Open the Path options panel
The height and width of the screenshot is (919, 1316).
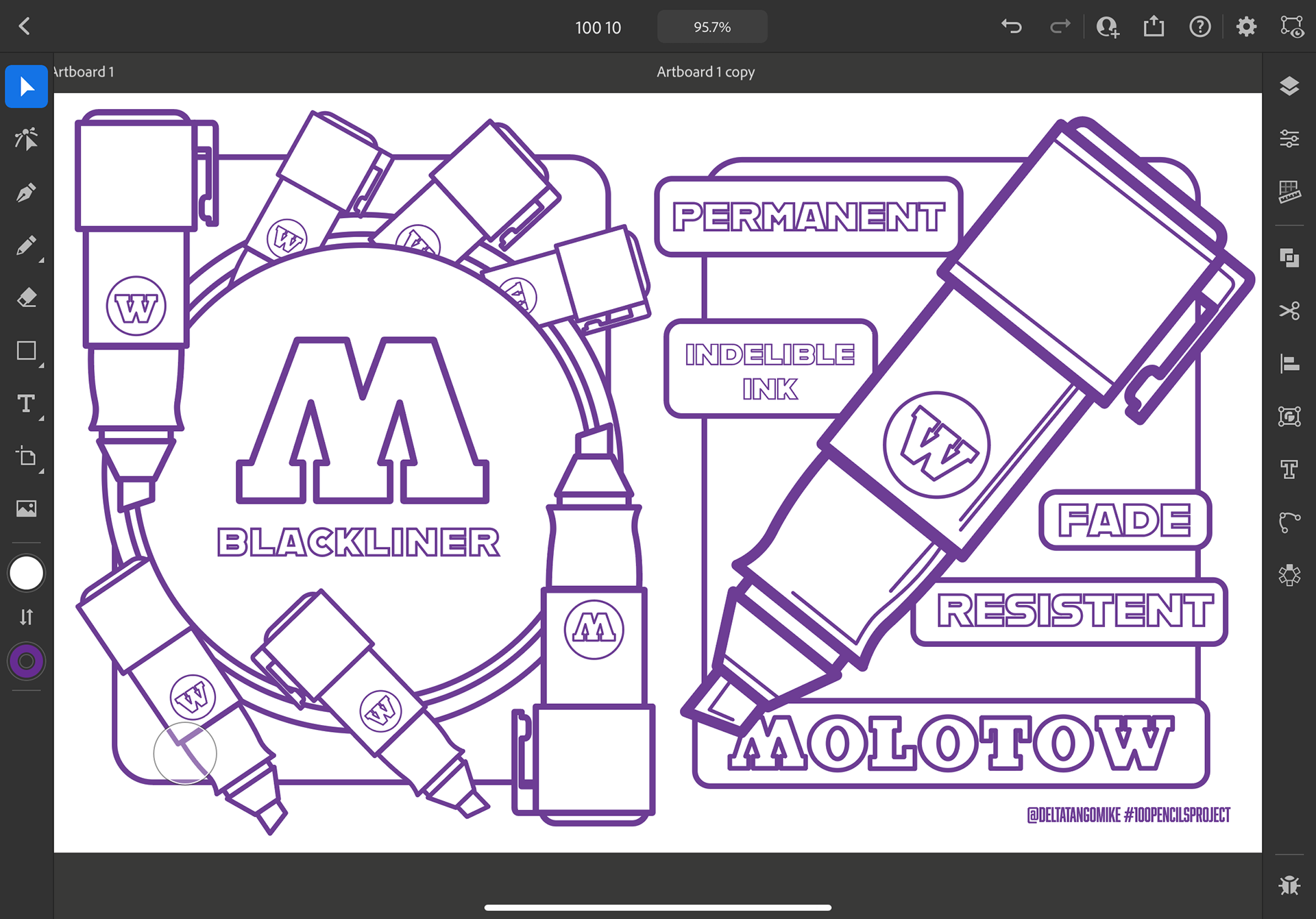[x=1289, y=522]
